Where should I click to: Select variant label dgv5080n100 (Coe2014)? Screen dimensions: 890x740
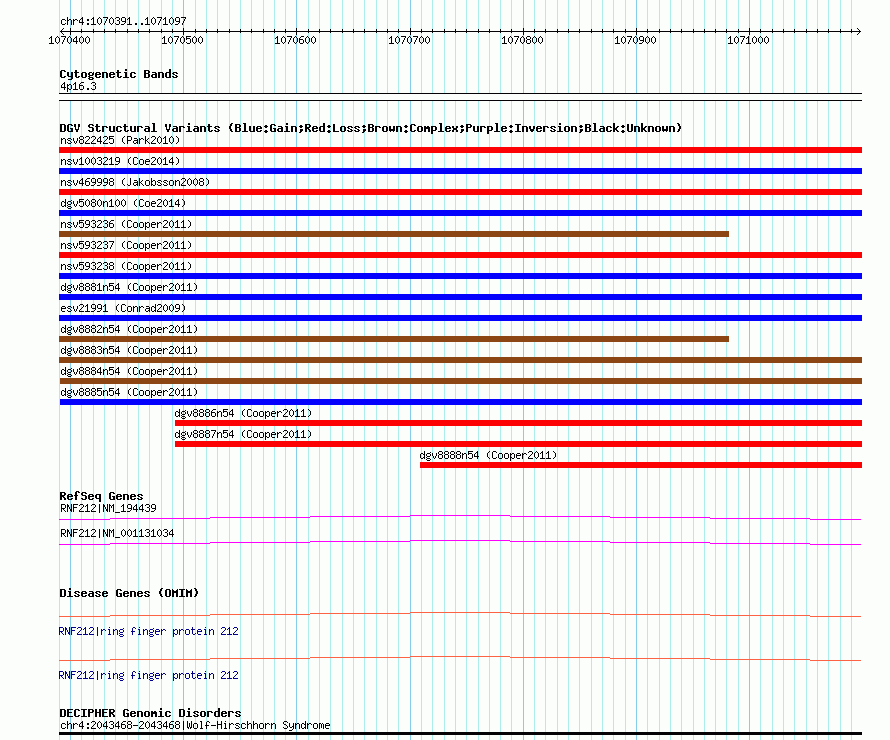pos(123,203)
